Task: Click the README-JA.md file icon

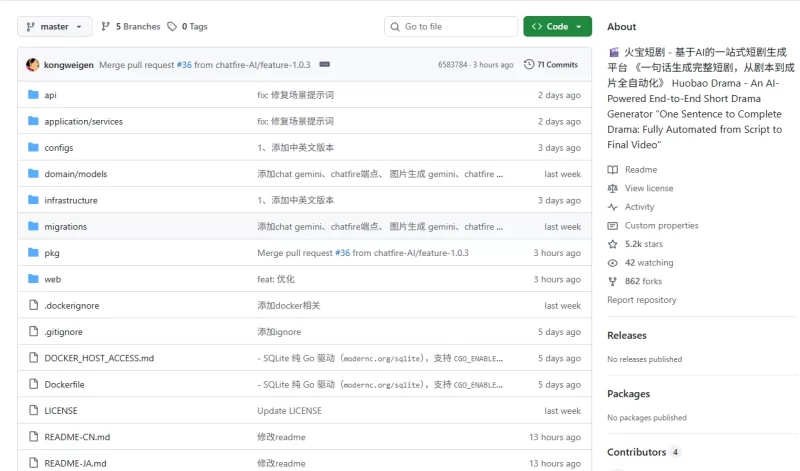Action: tap(33, 463)
